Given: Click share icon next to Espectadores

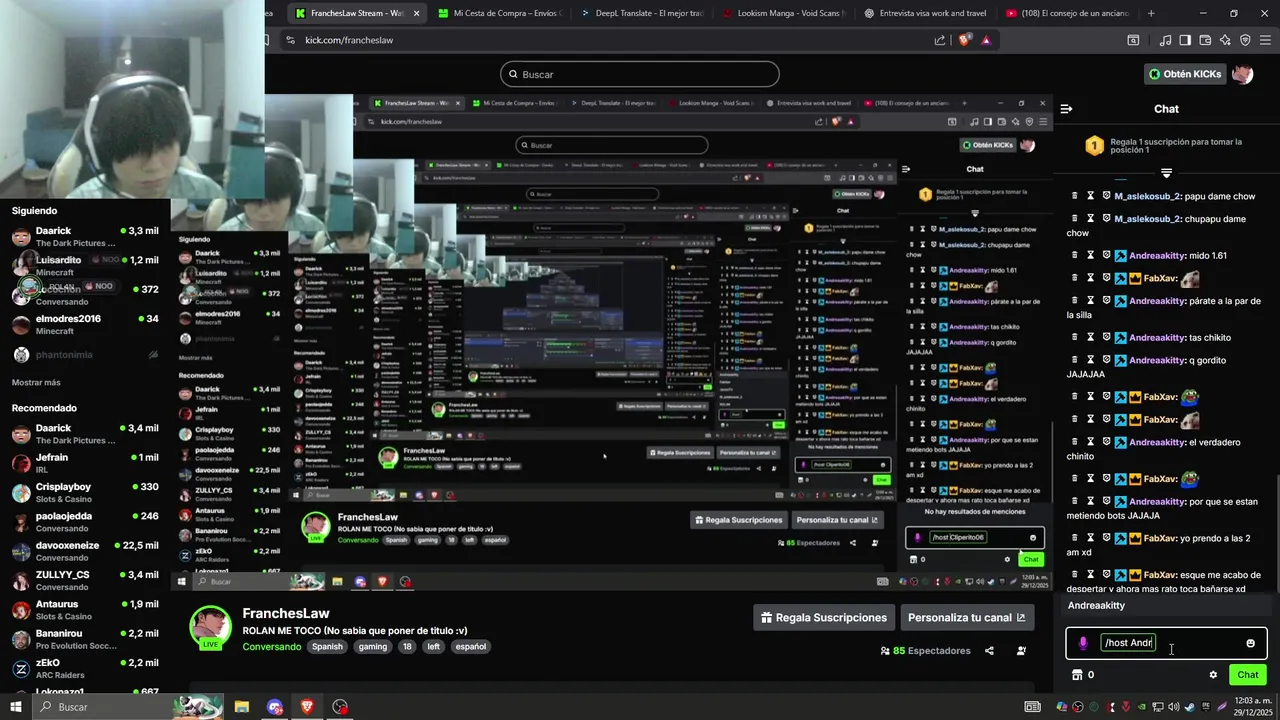Looking at the screenshot, I should [x=989, y=651].
